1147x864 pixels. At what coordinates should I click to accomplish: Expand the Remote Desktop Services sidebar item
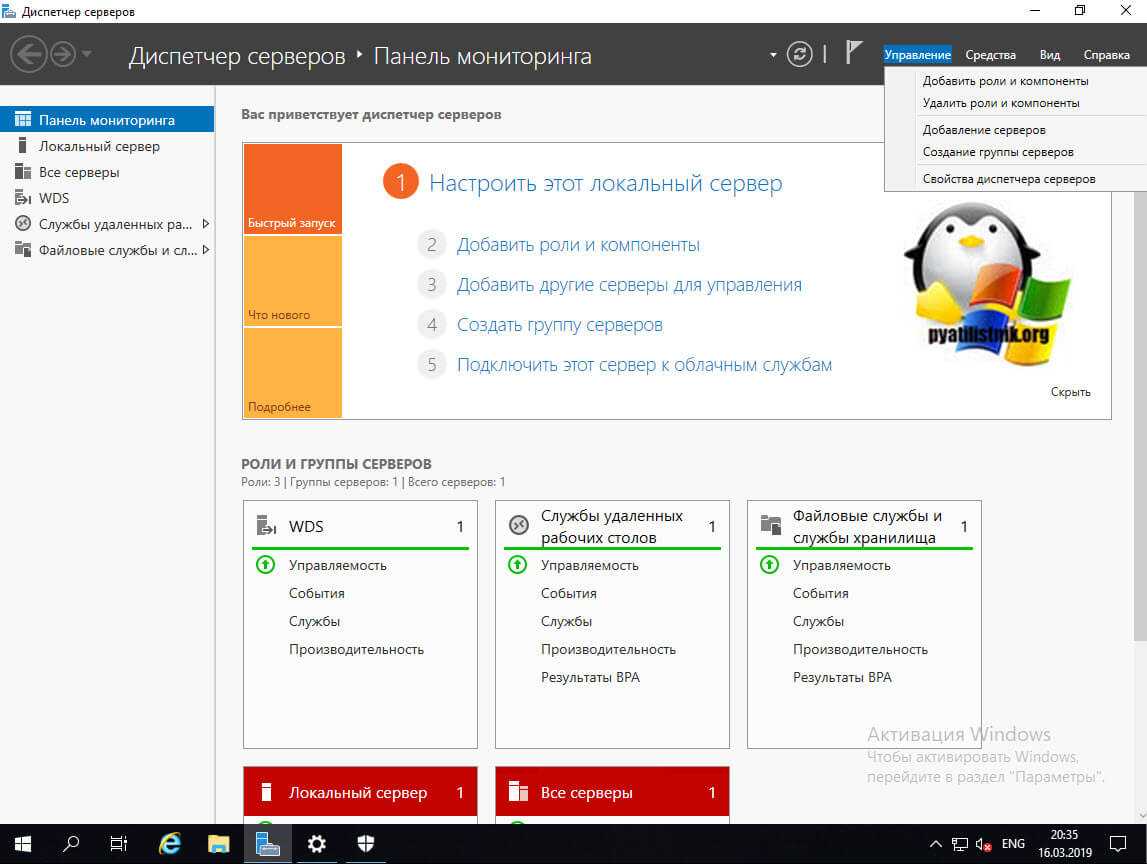click(x=205, y=224)
